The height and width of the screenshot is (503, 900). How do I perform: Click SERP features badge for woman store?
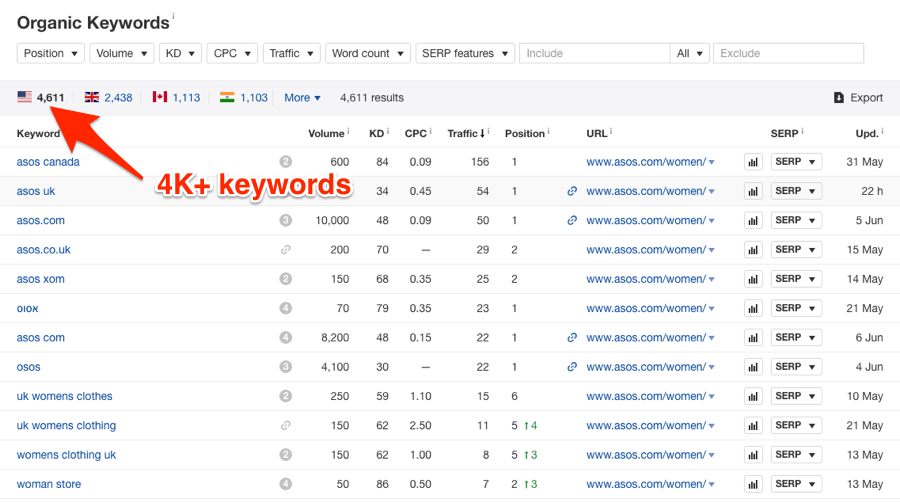point(285,484)
